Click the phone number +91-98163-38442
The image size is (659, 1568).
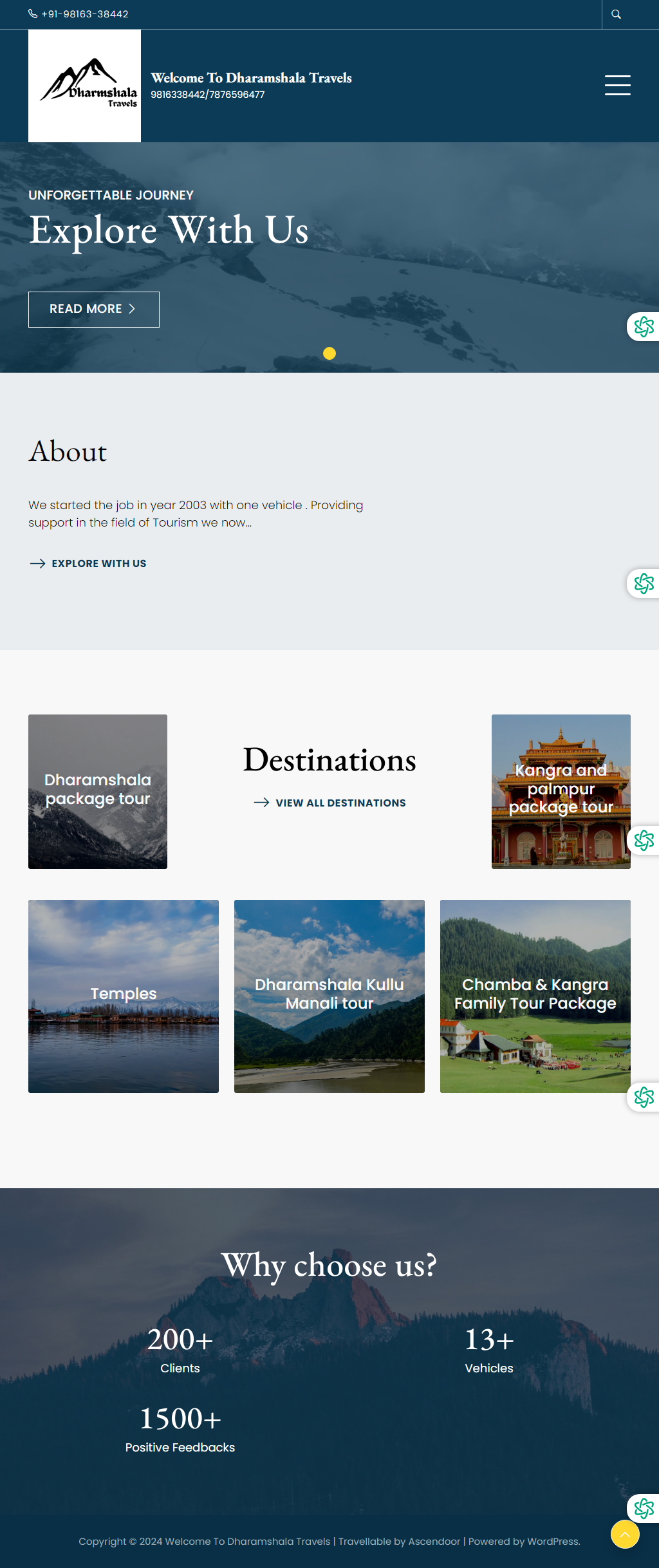(84, 14)
